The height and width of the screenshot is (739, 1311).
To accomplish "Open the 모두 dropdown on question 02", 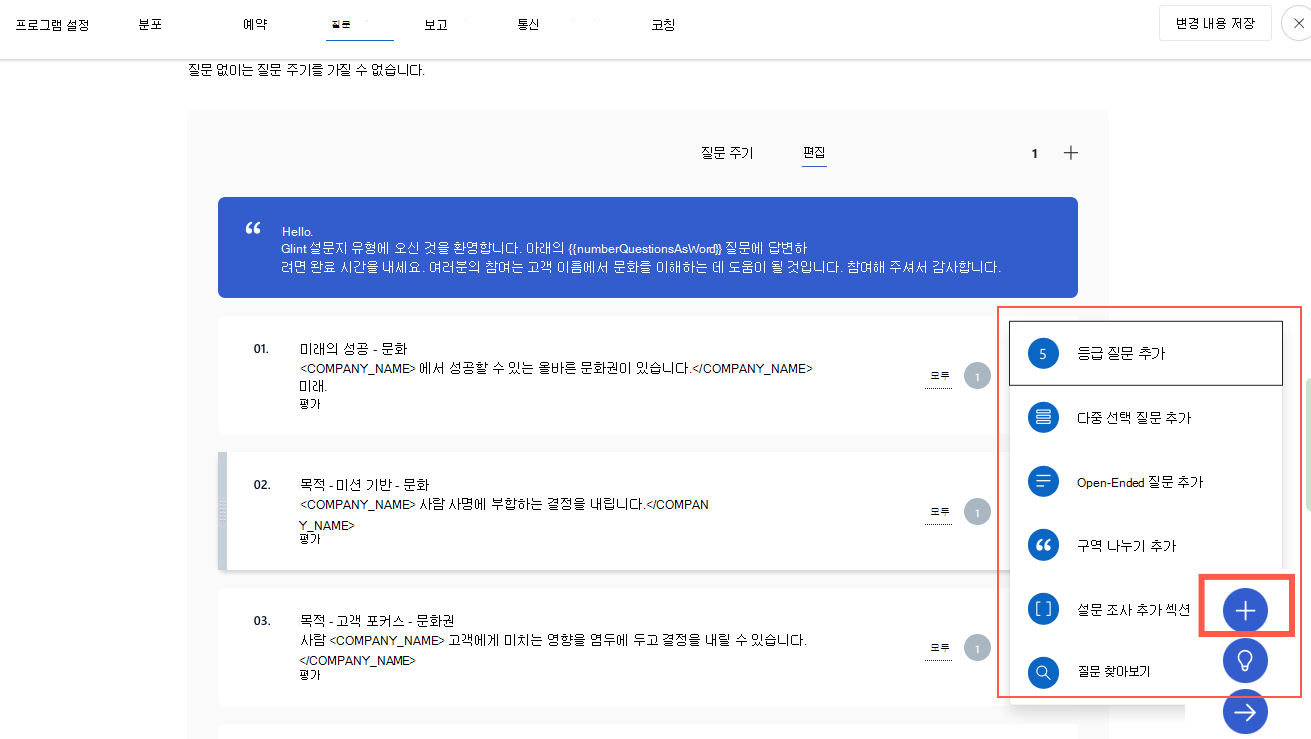I will point(939,512).
